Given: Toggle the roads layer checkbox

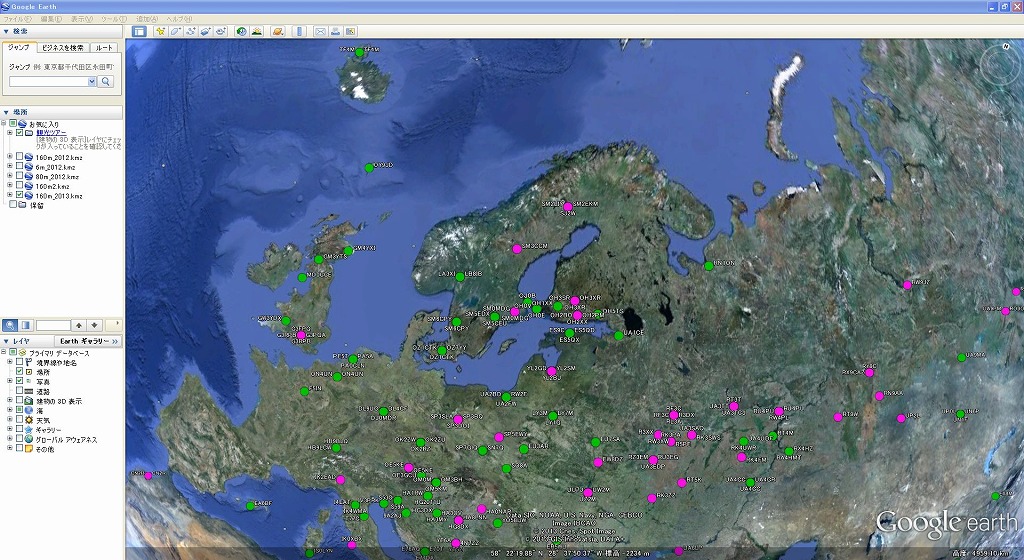Looking at the screenshot, I should 20,391.
